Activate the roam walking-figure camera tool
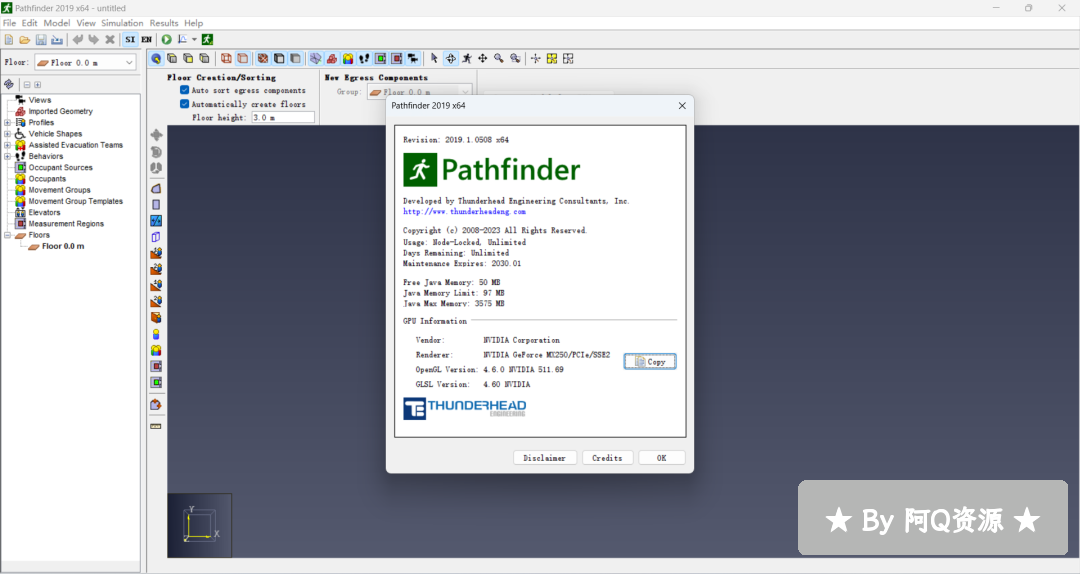This screenshot has height=574, width=1080. (x=466, y=59)
